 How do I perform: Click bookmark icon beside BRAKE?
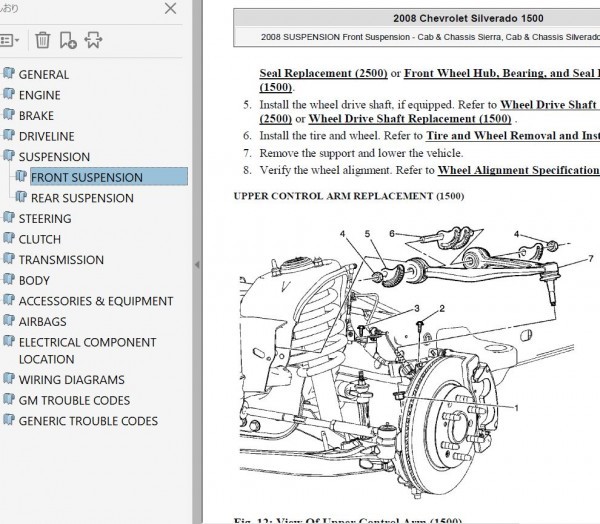pyautogui.click(x=8, y=114)
